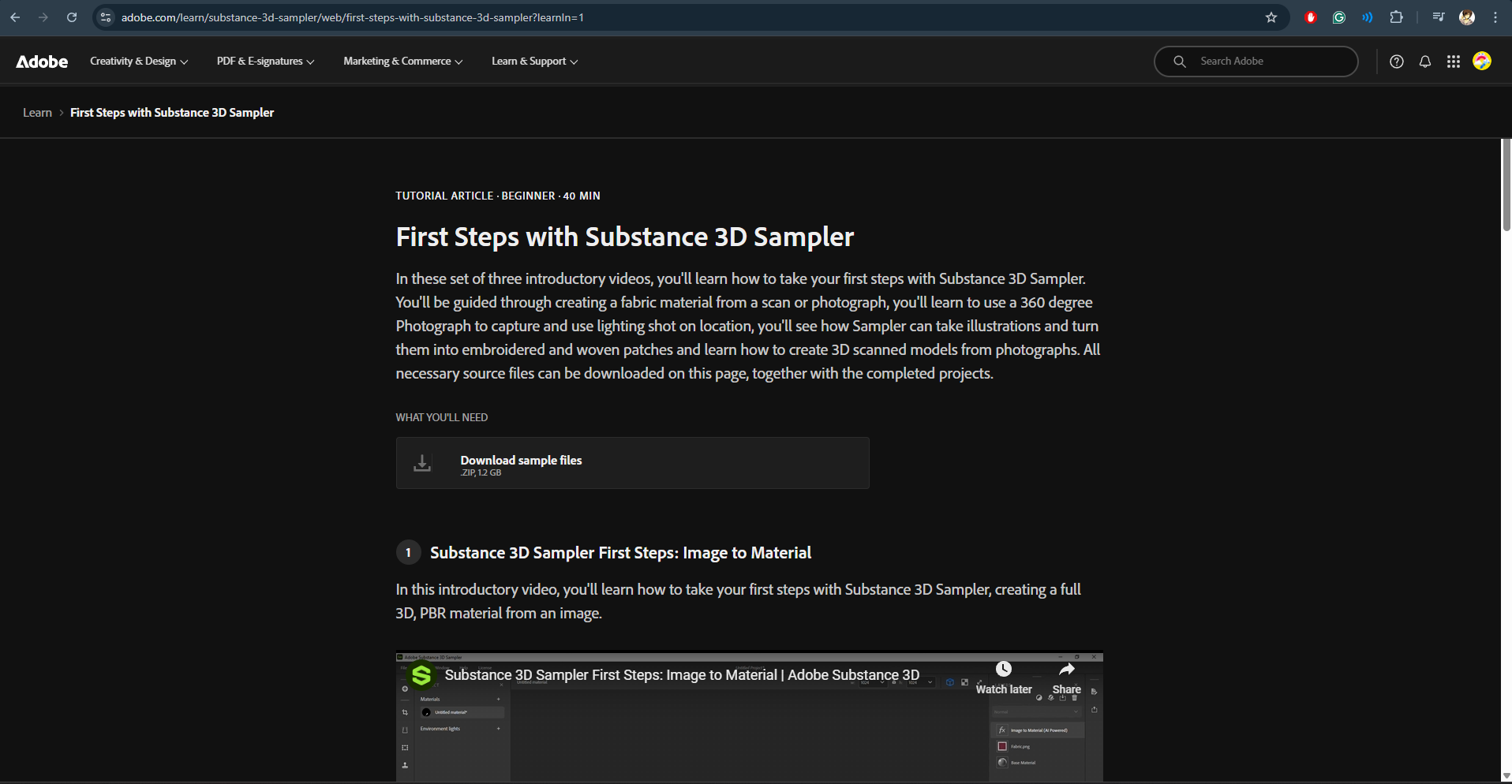
Task: Click the Adobe logo
Action: (x=42, y=62)
